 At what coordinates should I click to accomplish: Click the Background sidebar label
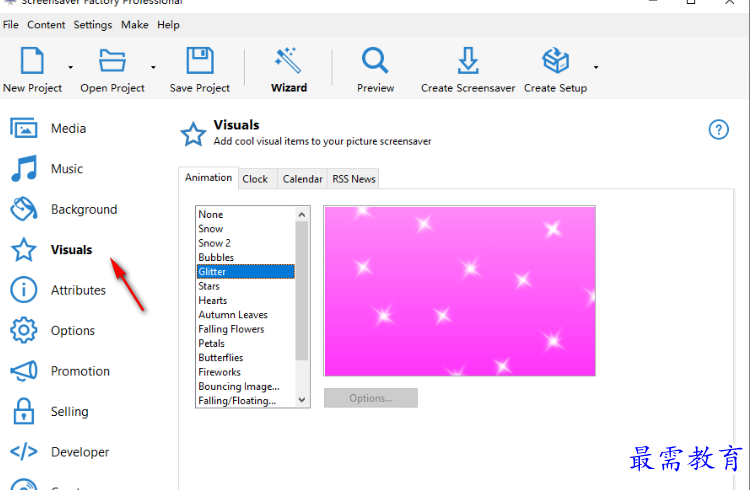click(x=84, y=209)
